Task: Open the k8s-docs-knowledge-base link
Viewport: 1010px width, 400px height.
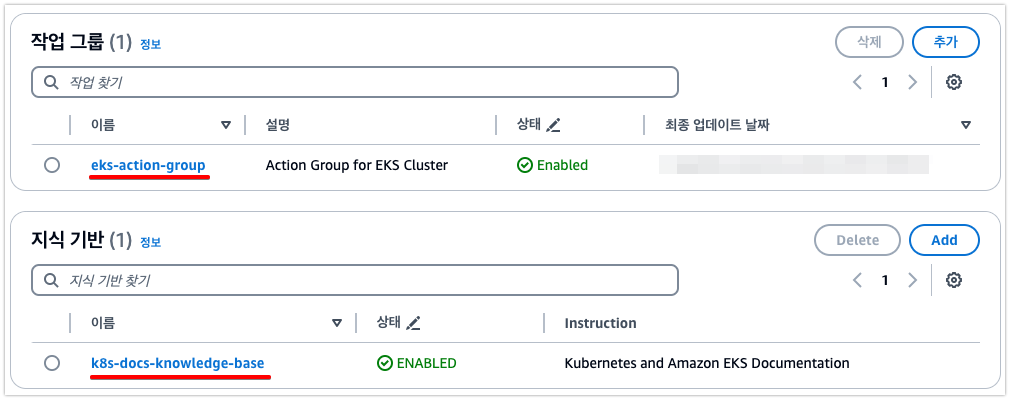Action: pos(178,363)
